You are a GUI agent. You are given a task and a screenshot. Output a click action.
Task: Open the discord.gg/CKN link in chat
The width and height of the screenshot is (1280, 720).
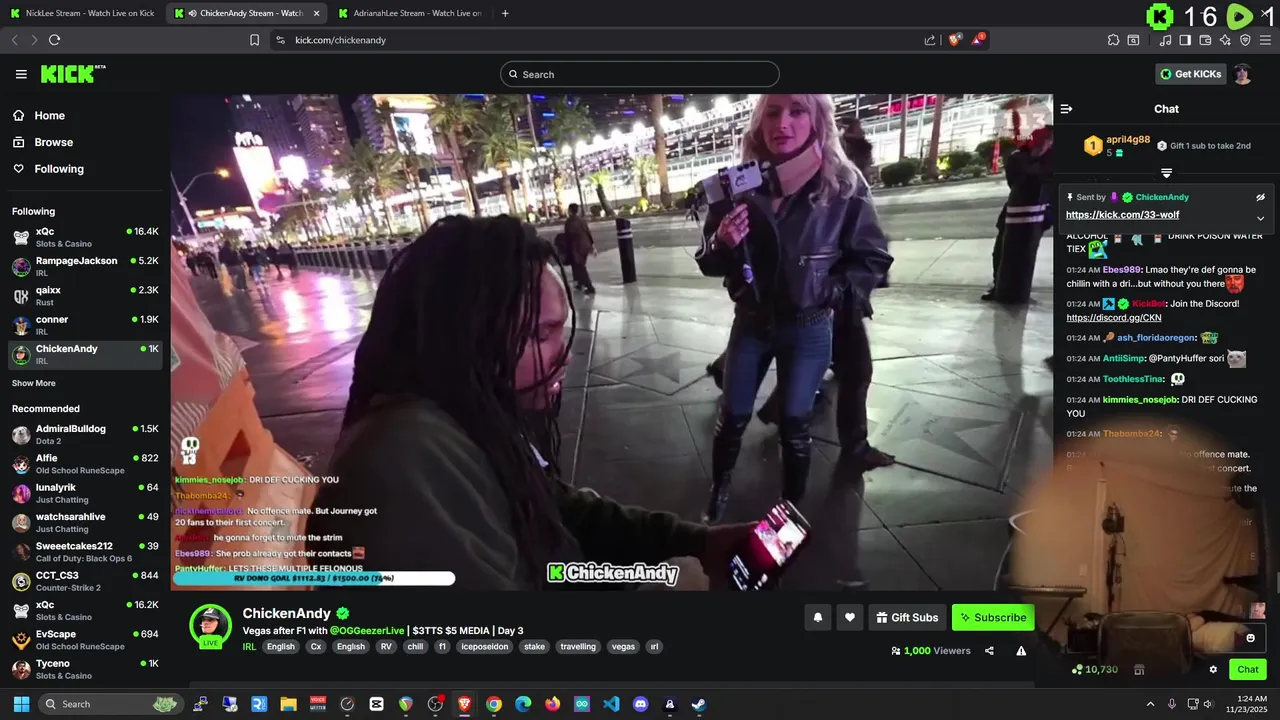[x=1114, y=318]
